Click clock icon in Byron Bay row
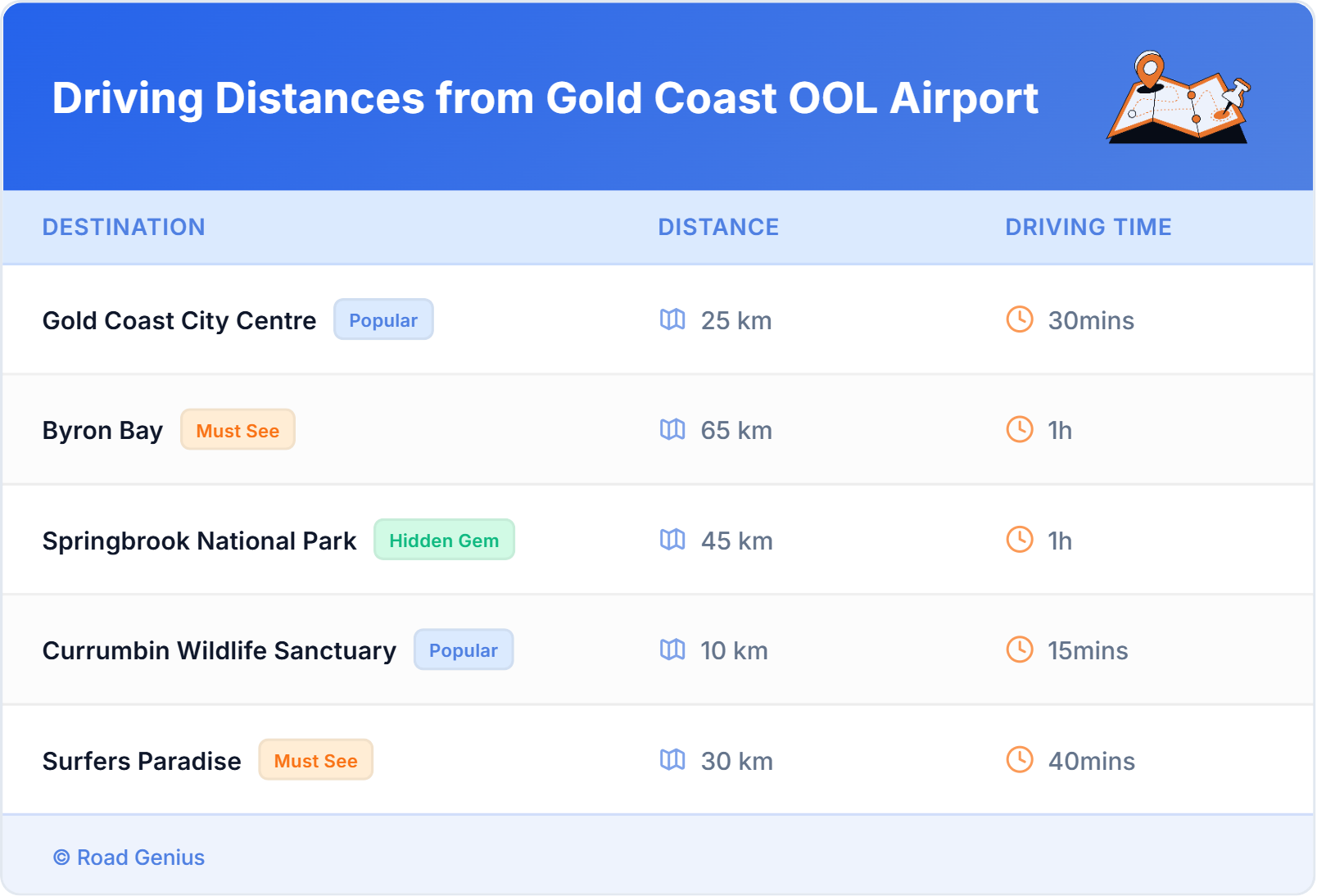Screen dimensions: 1317x896 (x=1019, y=429)
